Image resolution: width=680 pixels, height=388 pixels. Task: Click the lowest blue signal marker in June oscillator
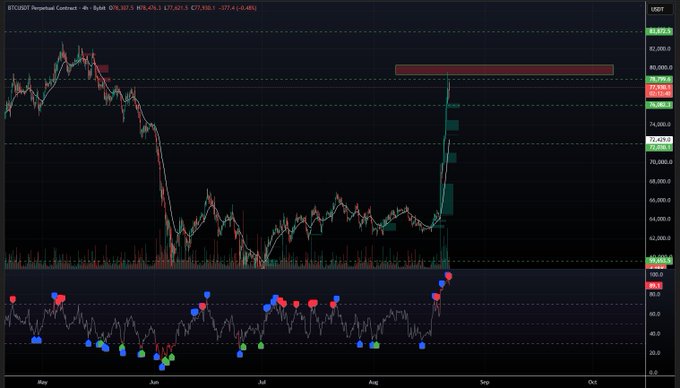(x=162, y=367)
